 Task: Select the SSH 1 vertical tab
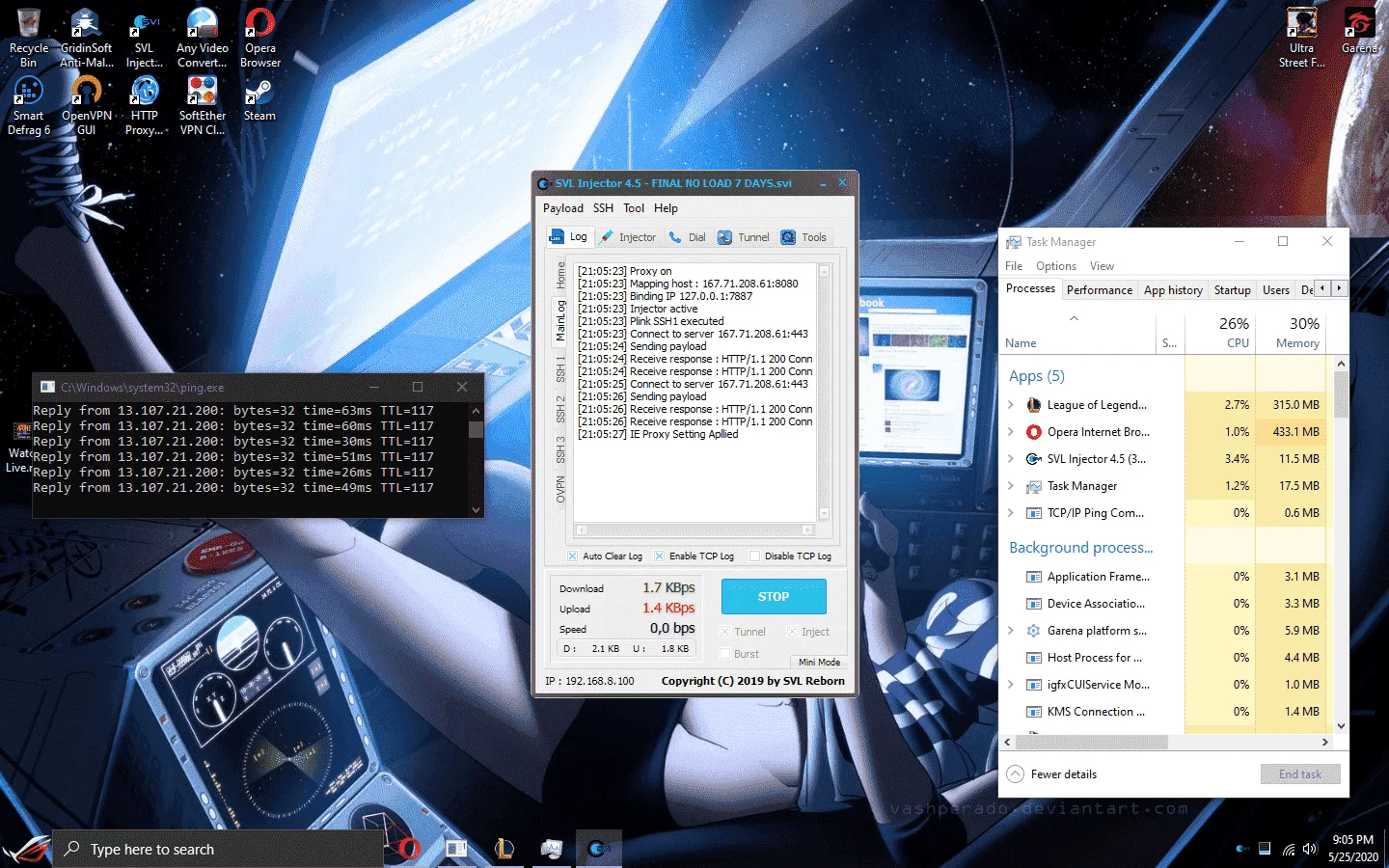tap(560, 367)
